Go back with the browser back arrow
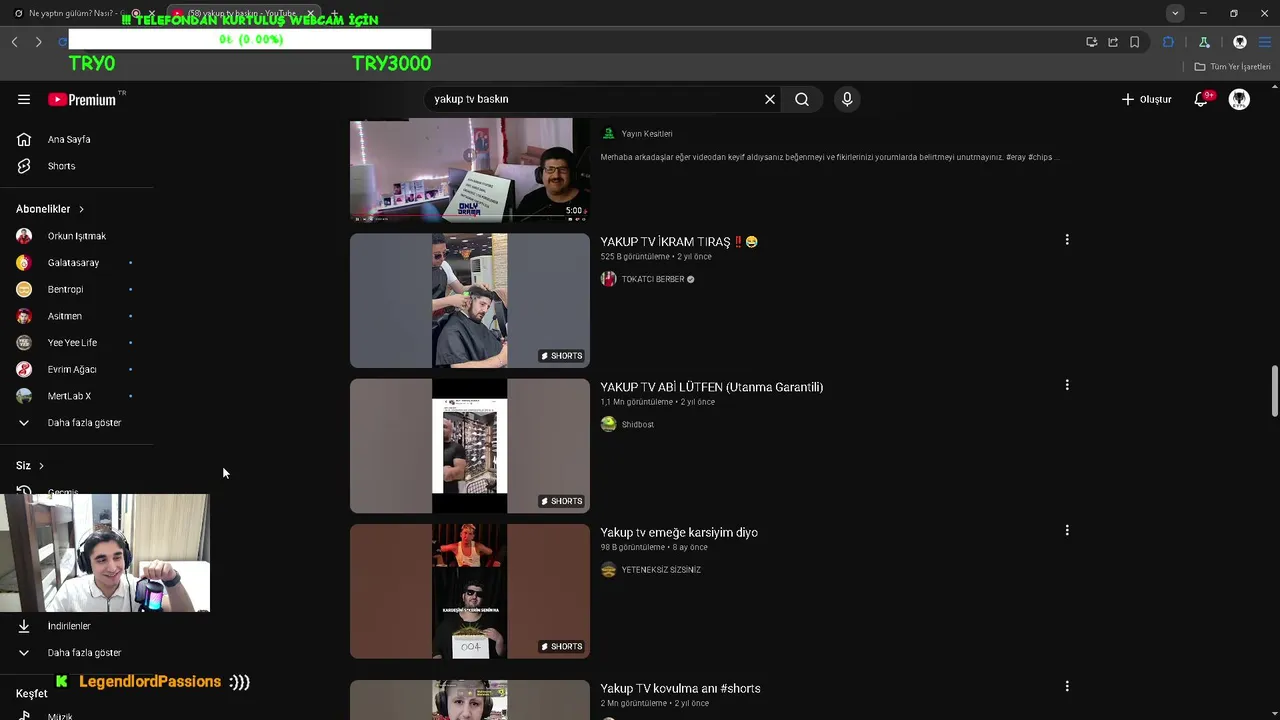Screen dimensions: 1280x720 tap(14, 42)
